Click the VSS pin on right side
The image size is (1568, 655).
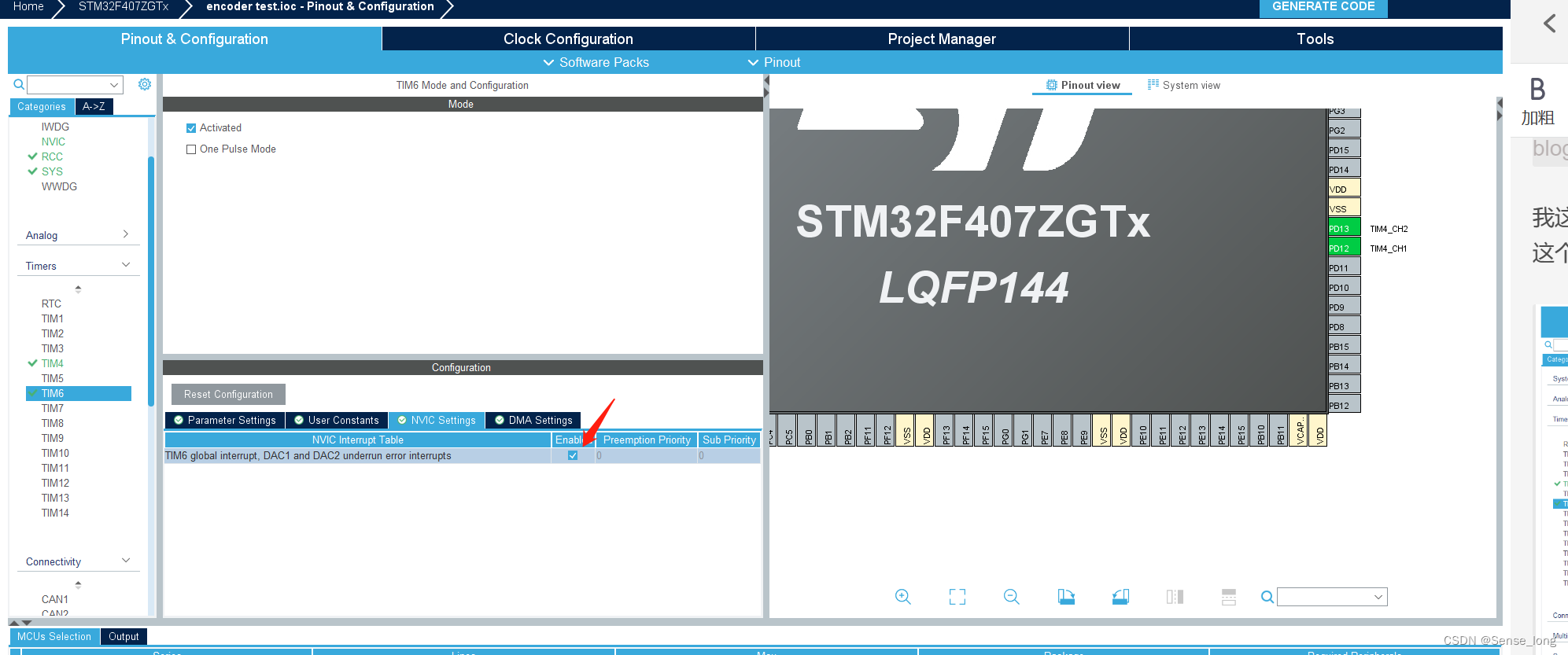click(x=1345, y=208)
